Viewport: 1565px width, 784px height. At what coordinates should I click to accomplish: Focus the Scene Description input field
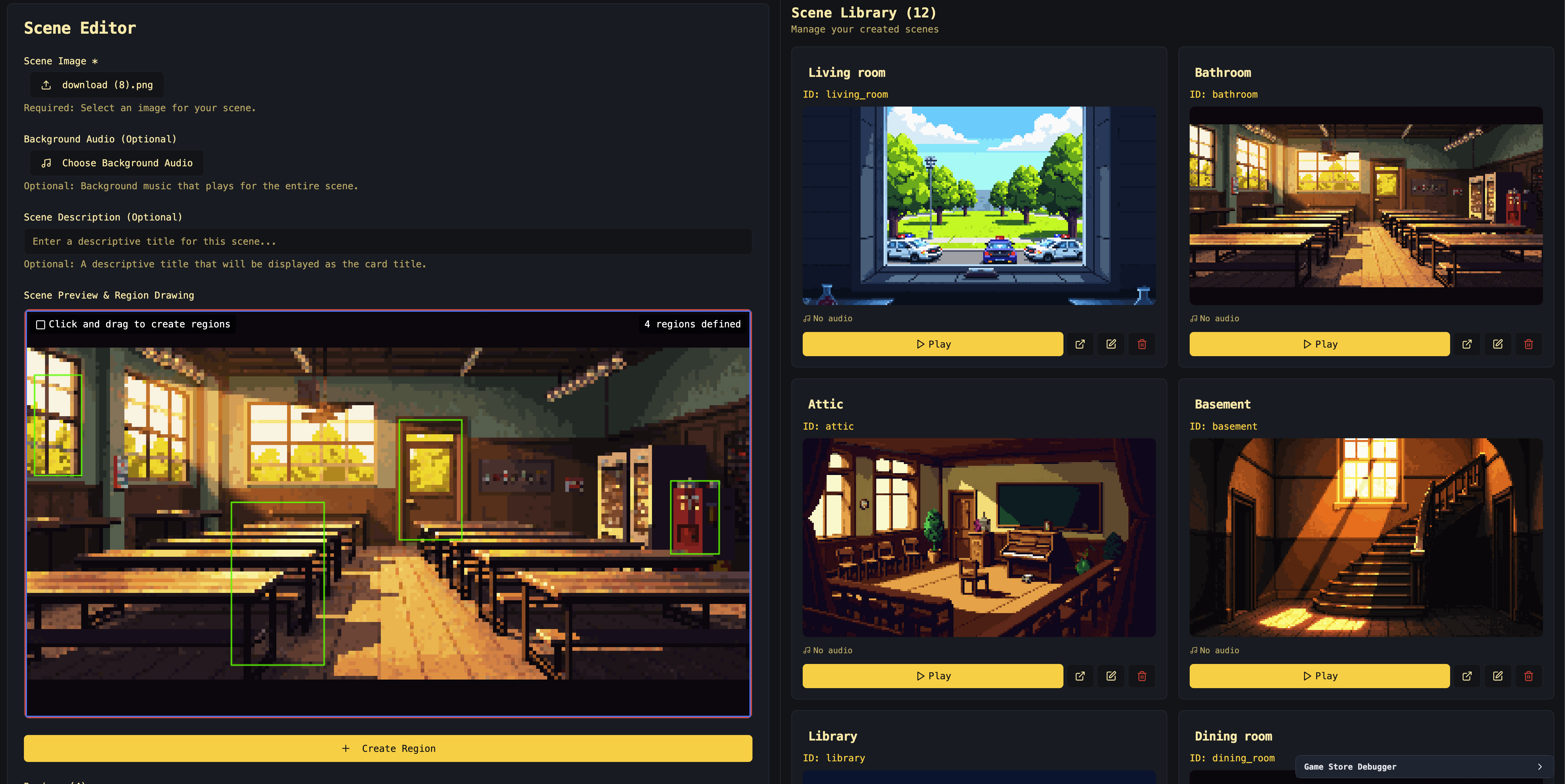pos(388,242)
